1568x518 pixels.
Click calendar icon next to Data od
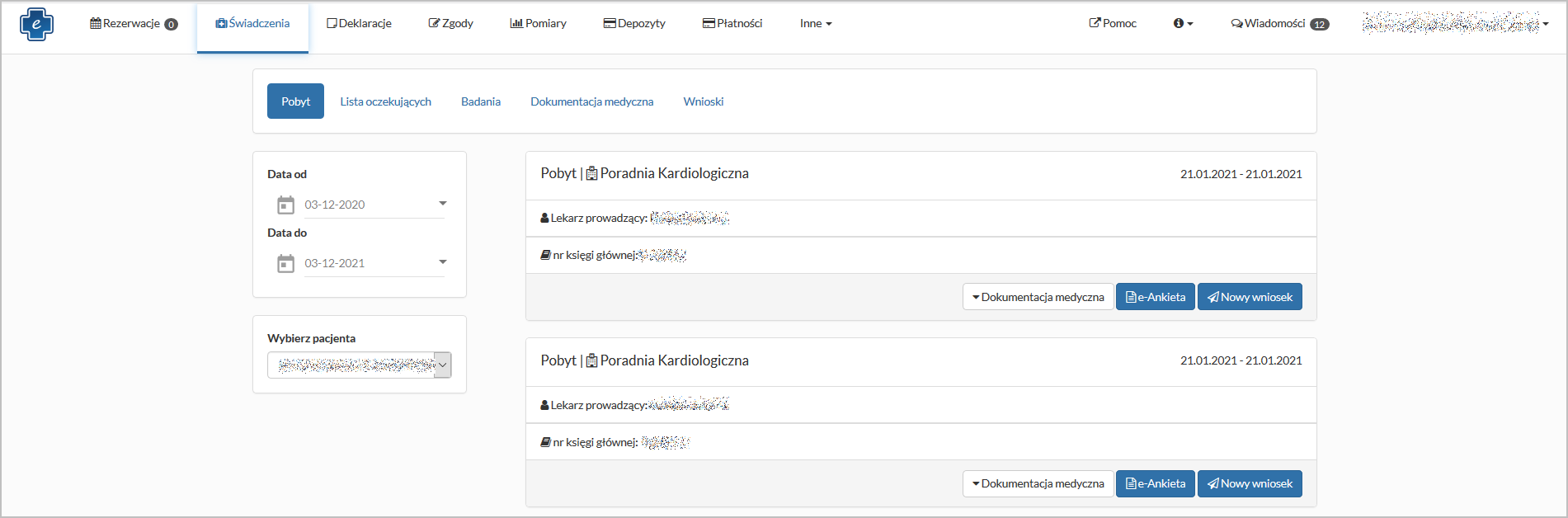click(x=285, y=205)
